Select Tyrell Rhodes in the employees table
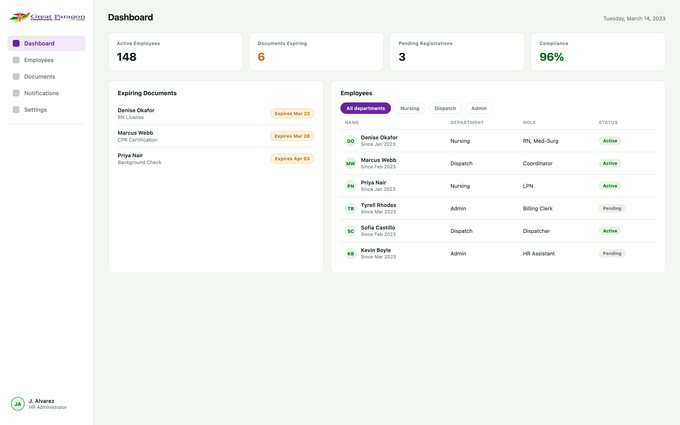 click(x=498, y=209)
